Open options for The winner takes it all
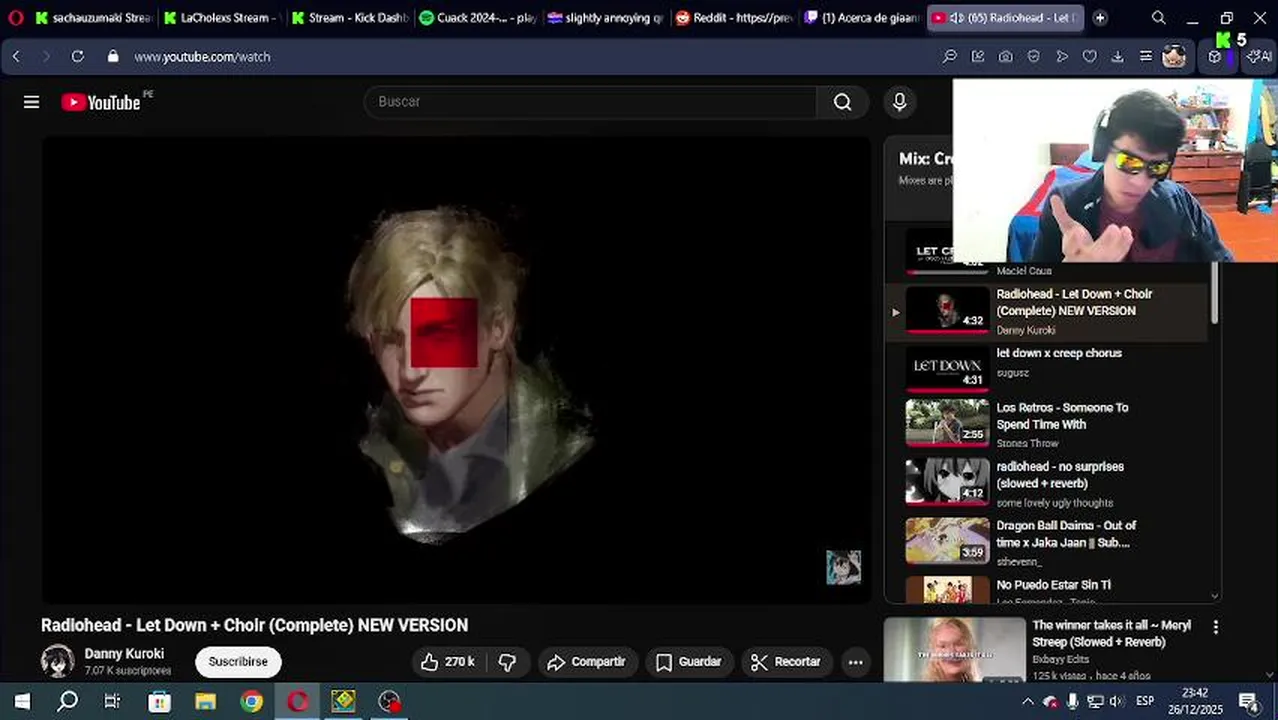 pos(1215,628)
